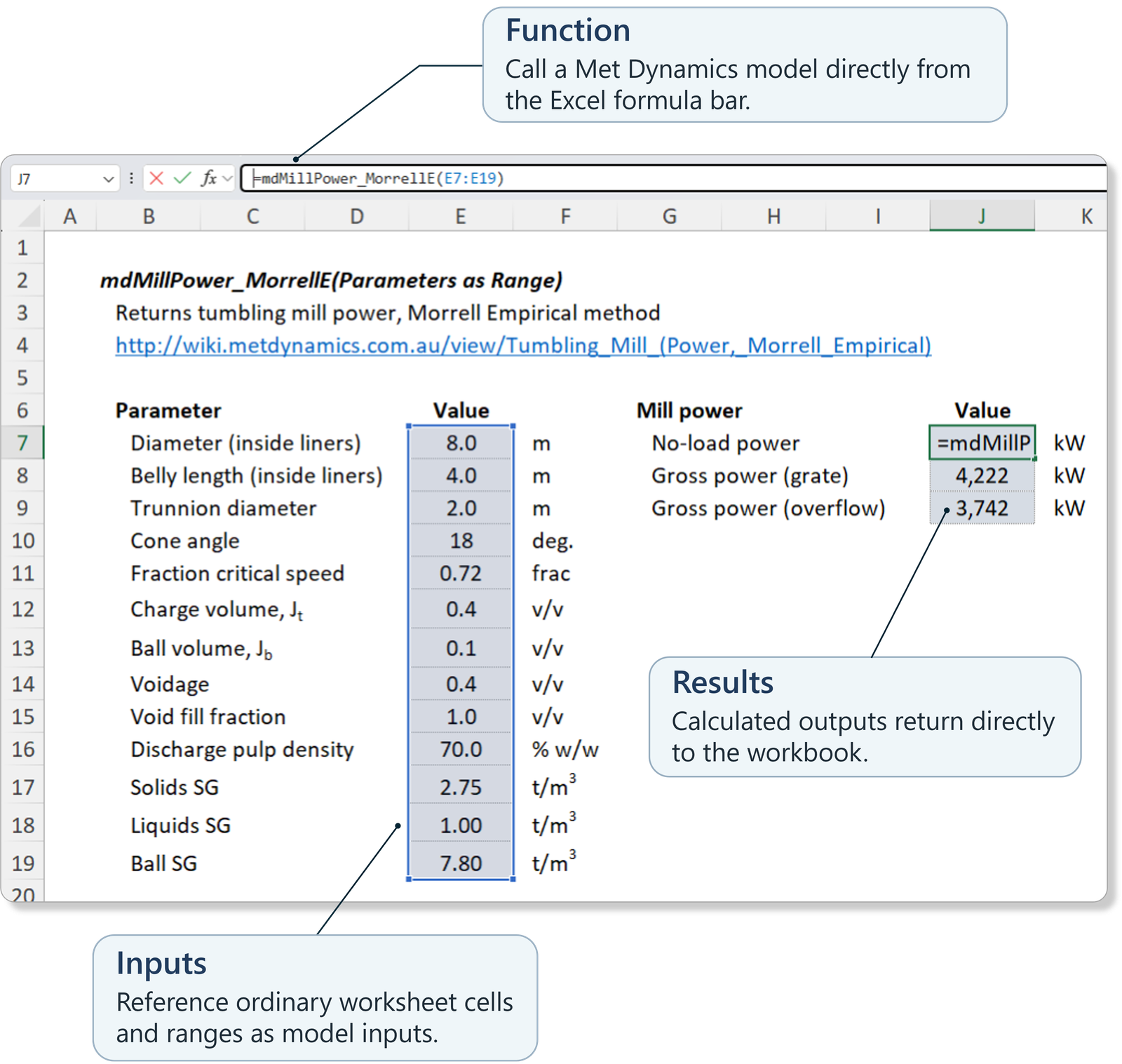Select row header 19

click(22, 863)
